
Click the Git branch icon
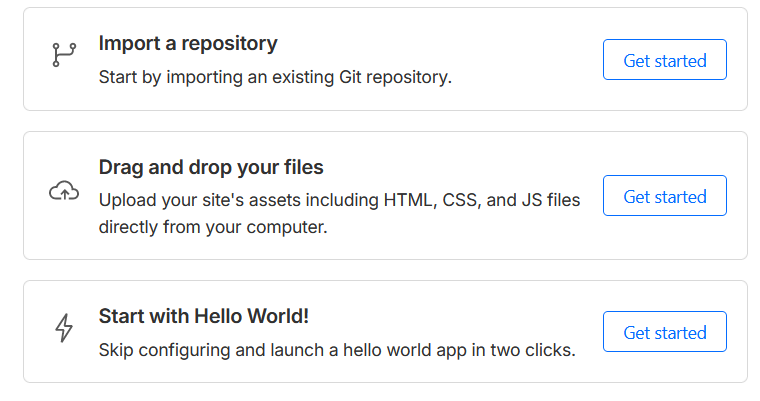point(63,55)
